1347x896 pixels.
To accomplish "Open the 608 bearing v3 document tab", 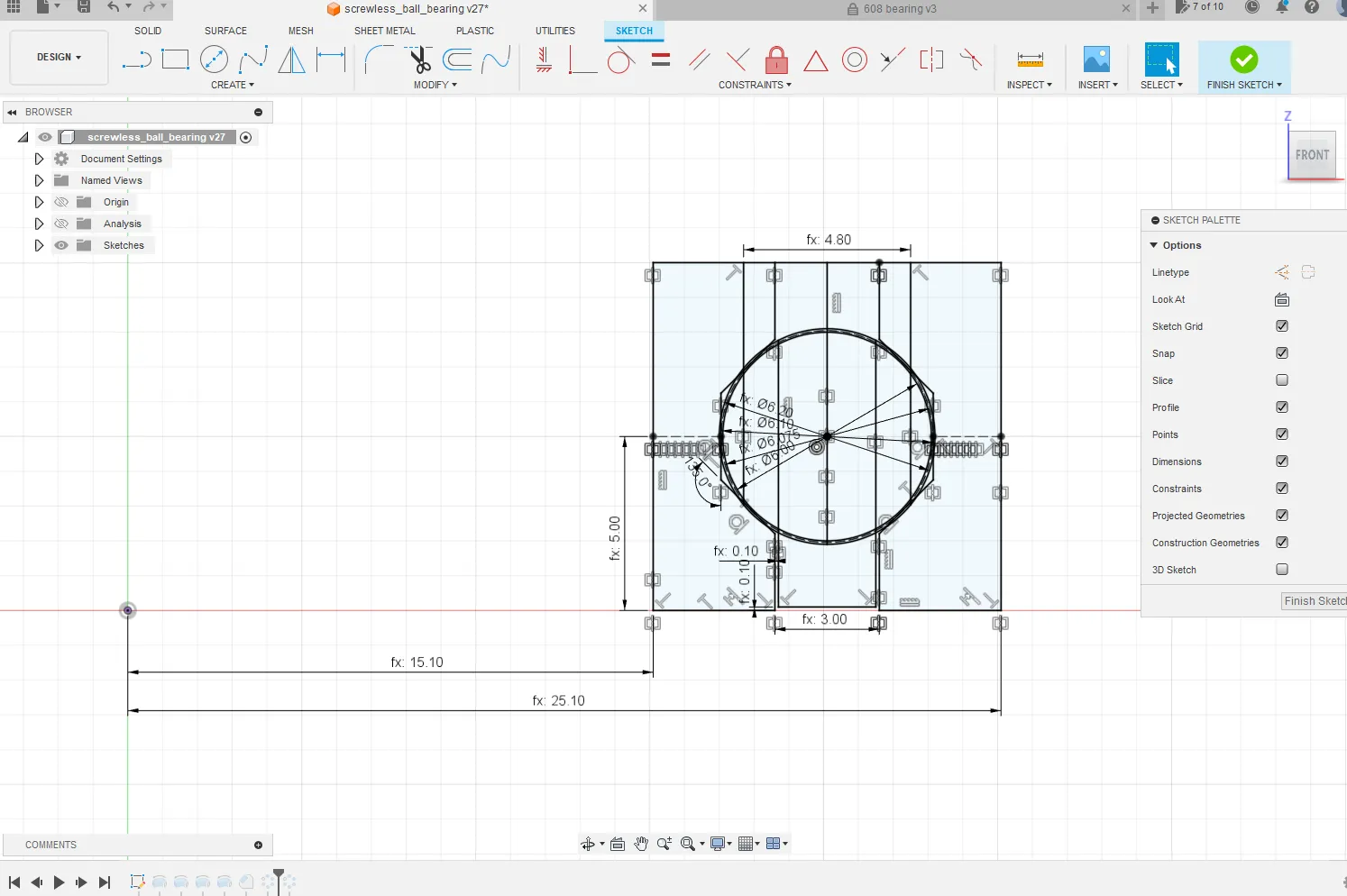I will [x=899, y=9].
